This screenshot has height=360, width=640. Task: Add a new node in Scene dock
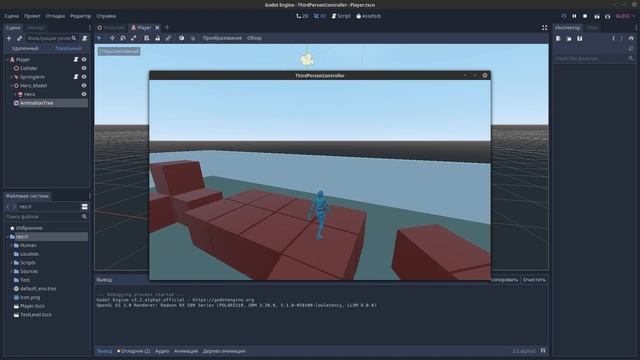coord(9,38)
